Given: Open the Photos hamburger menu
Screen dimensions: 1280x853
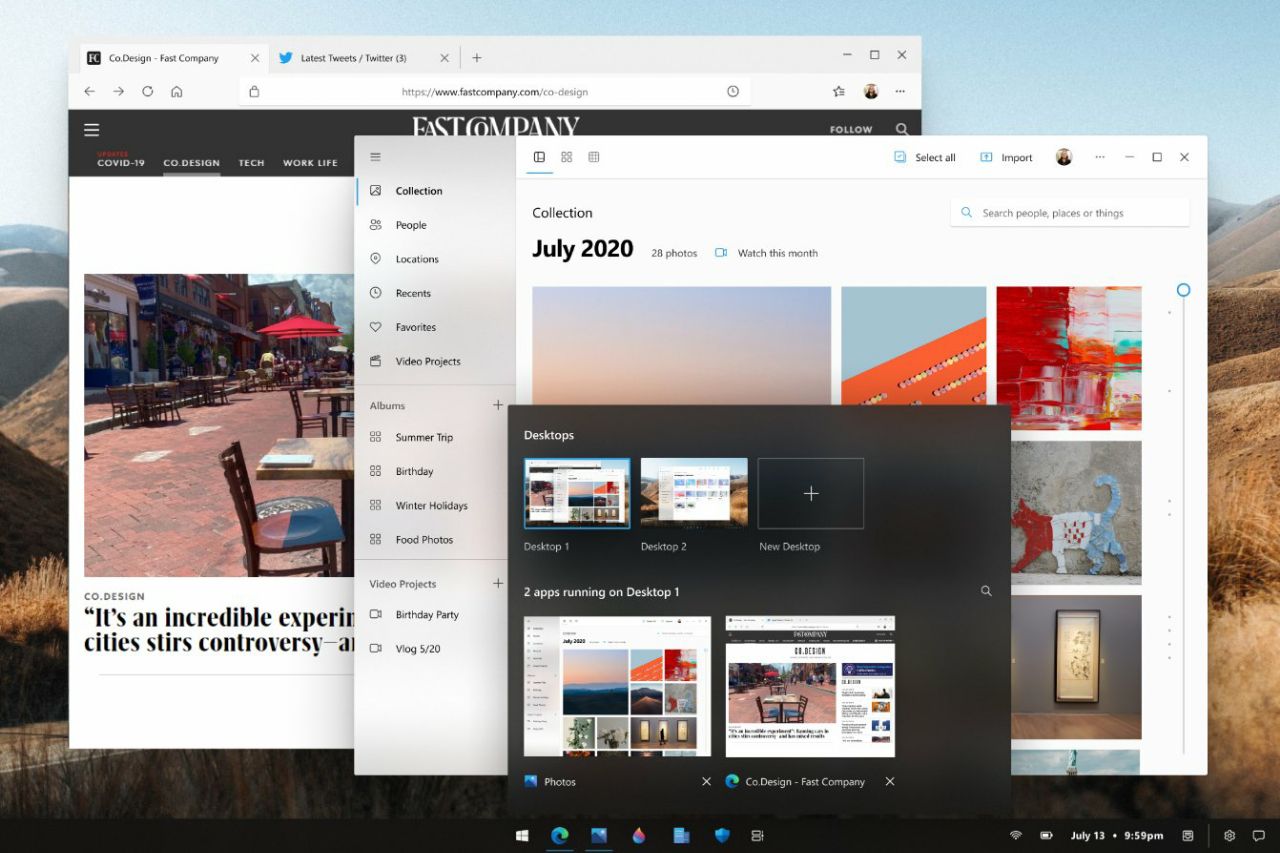Looking at the screenshot, I should point(375,157).
